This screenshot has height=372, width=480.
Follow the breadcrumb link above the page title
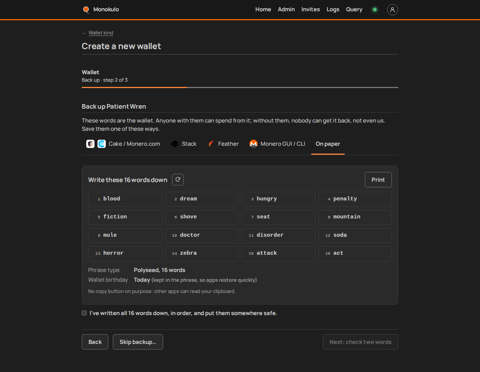pyautogui.click(x=101, y=33)
